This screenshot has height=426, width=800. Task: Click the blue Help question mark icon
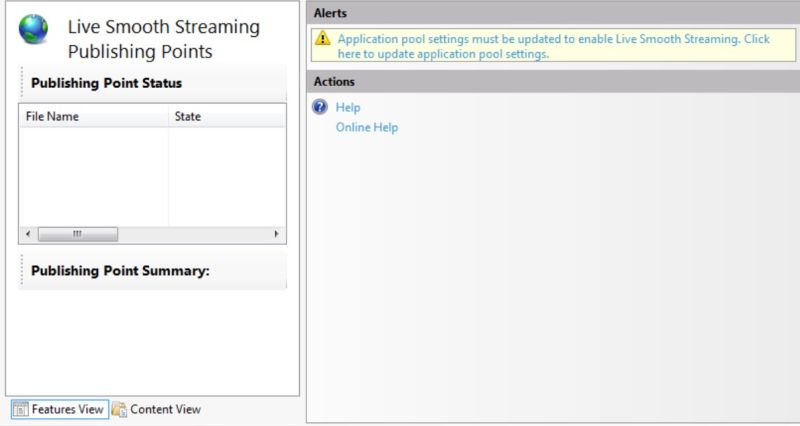(320, 107)
